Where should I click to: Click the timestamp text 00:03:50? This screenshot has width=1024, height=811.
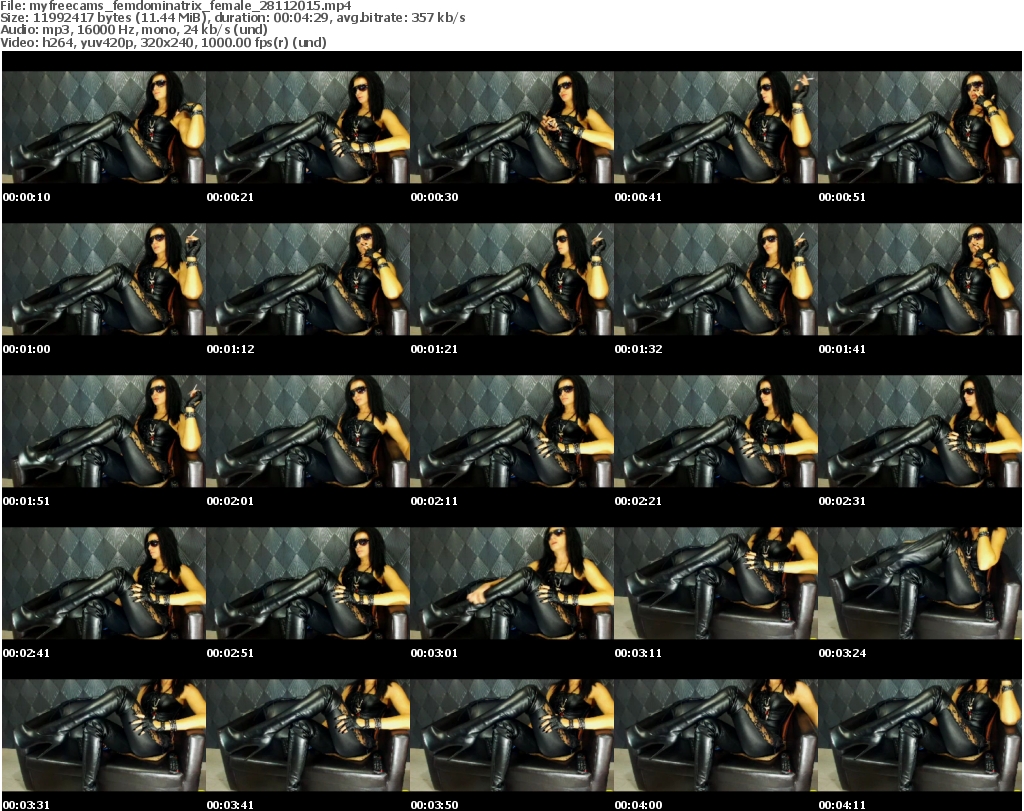click(434, 804)
